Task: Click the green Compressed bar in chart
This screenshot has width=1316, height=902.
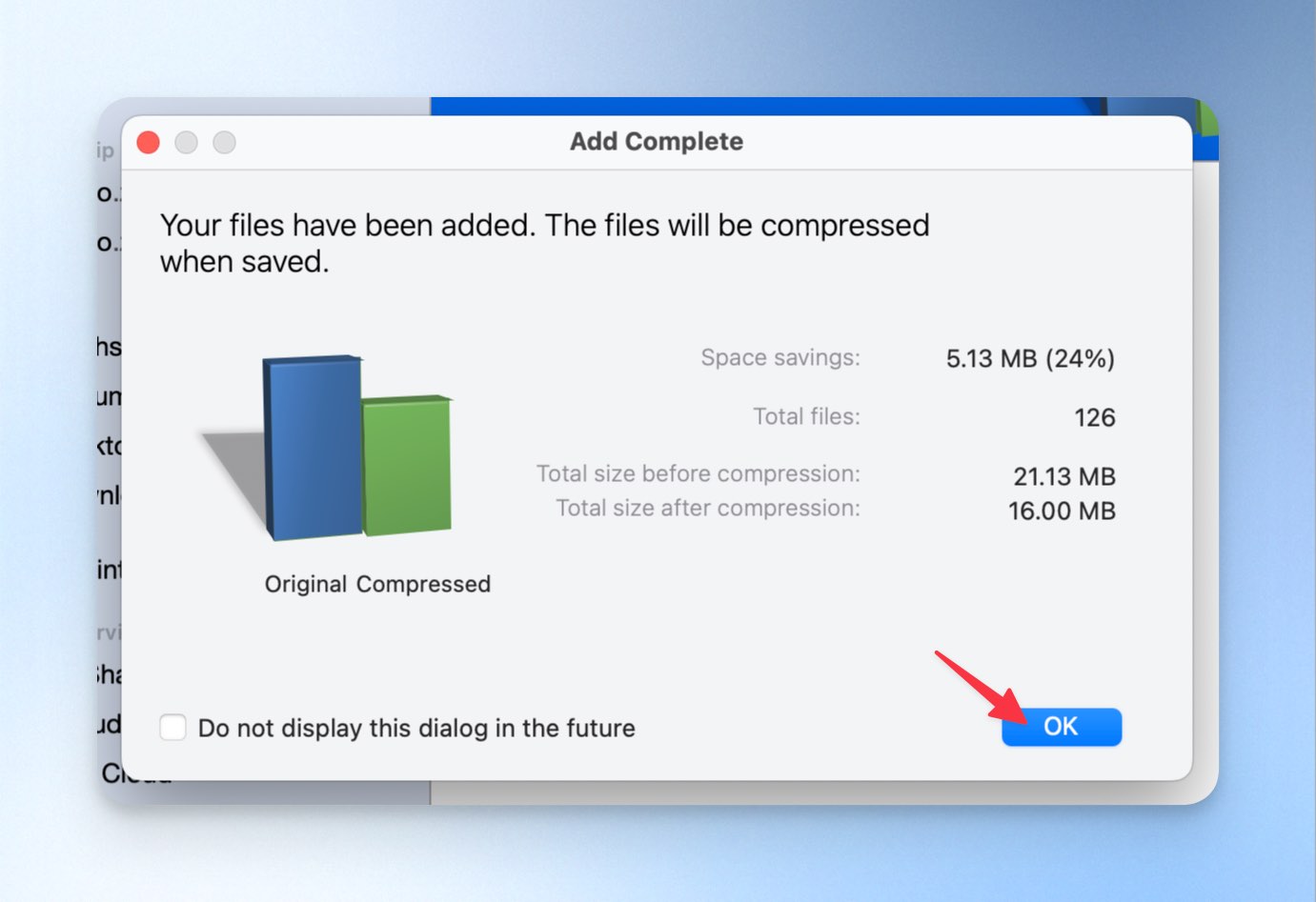Action: (407, 465)
